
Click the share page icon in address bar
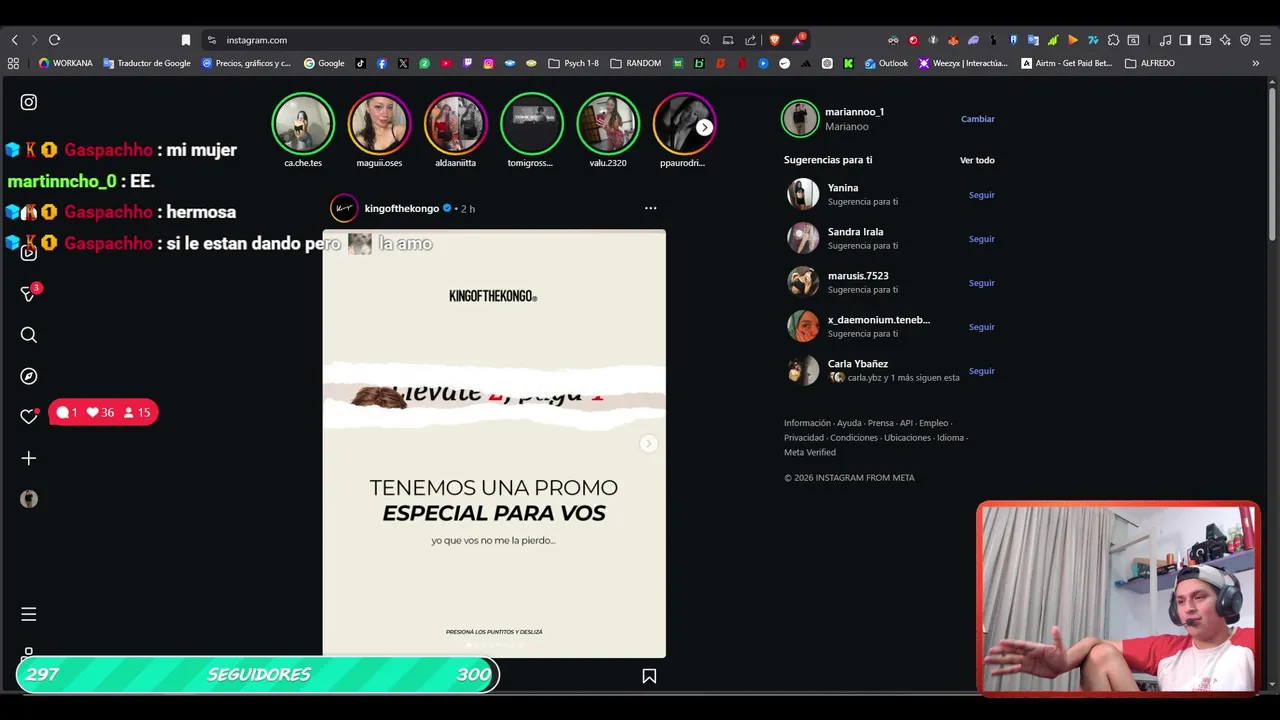pos(751,40)
